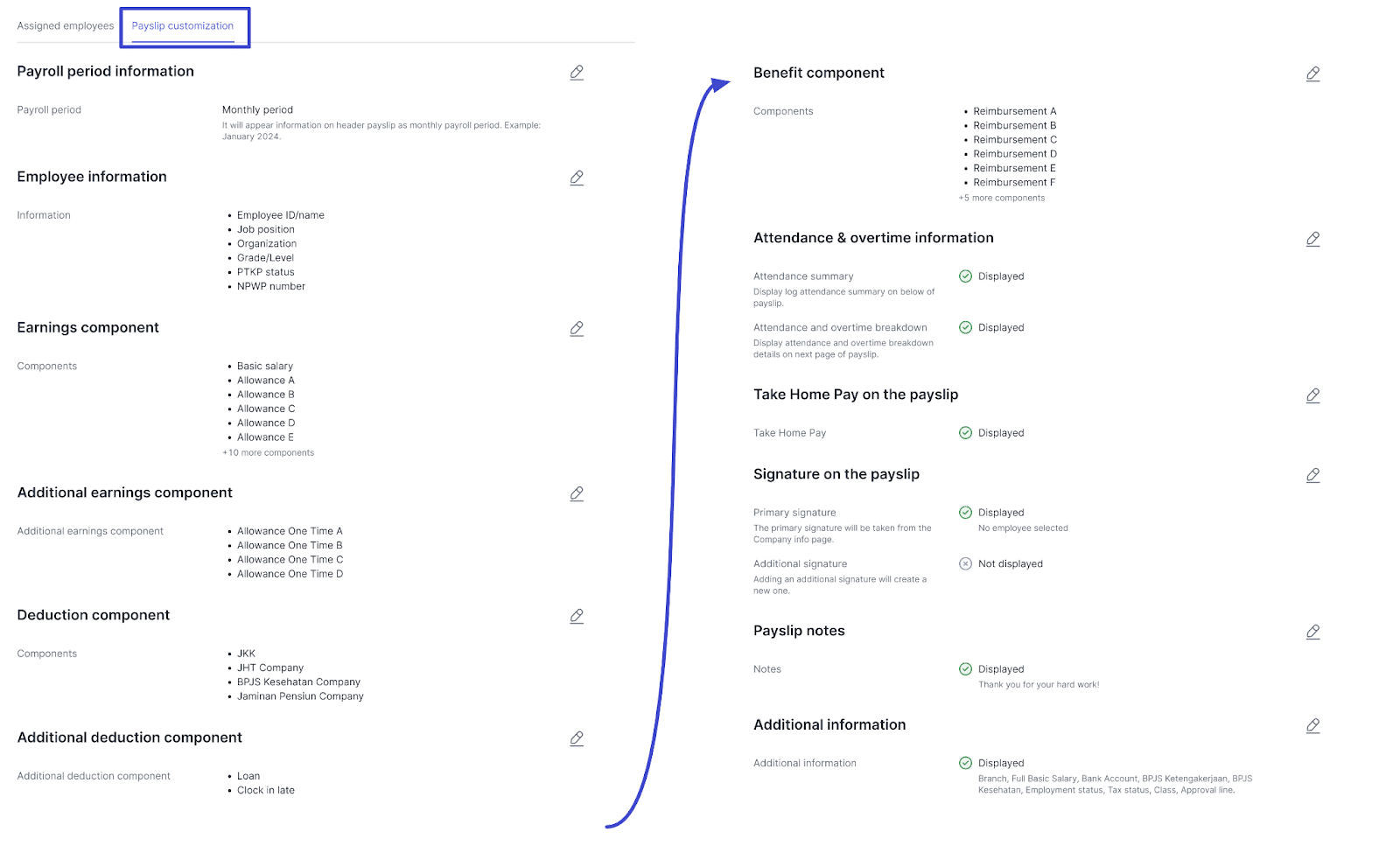Edit the Payslip notes section

(1312, 633)
